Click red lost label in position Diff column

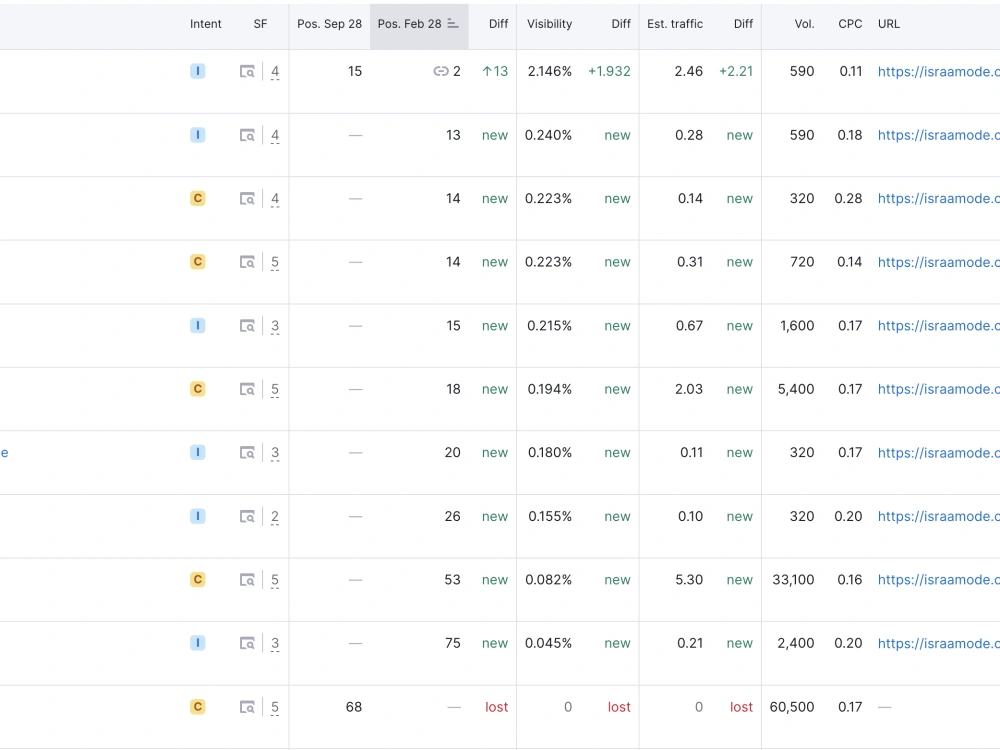tap(496, 707)
